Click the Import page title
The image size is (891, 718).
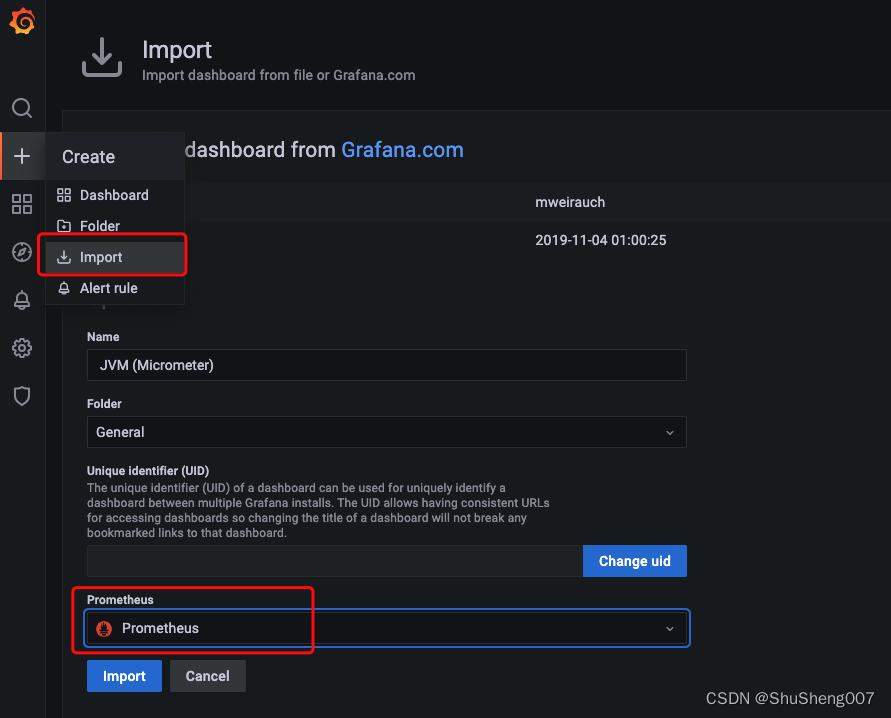pos(177,50)
